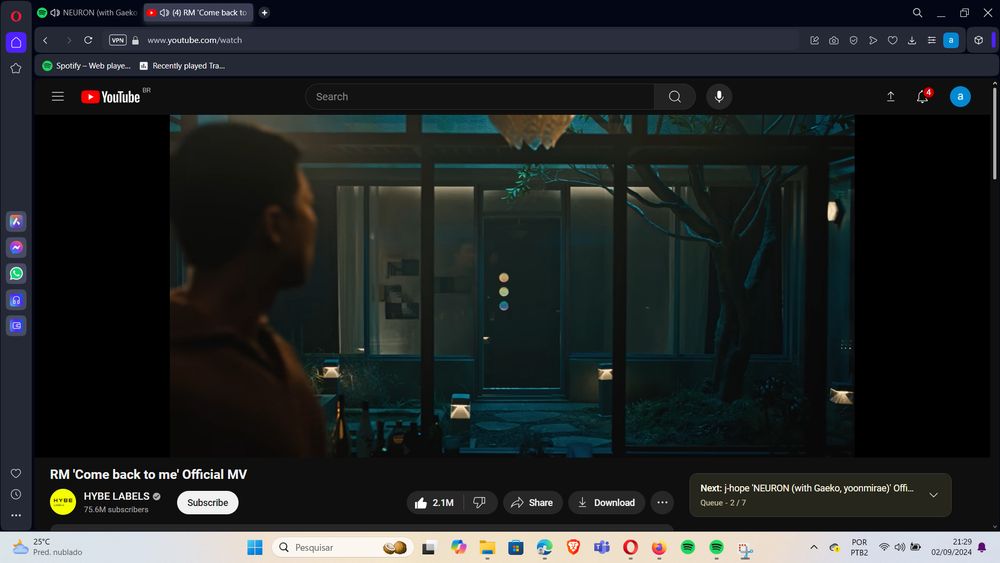
Task: Click the video player to pause
Action: [512, 286]
